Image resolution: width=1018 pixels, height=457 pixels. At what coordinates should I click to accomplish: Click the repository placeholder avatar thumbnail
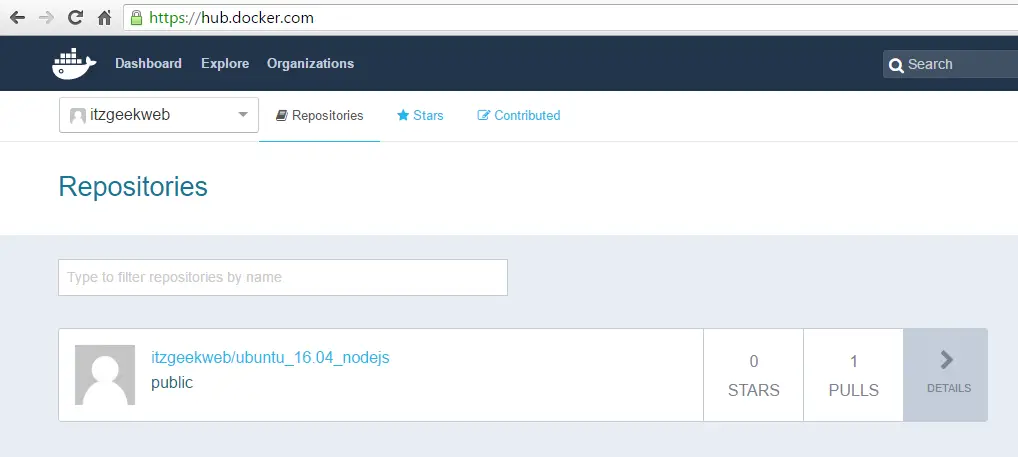click(105, 375)
